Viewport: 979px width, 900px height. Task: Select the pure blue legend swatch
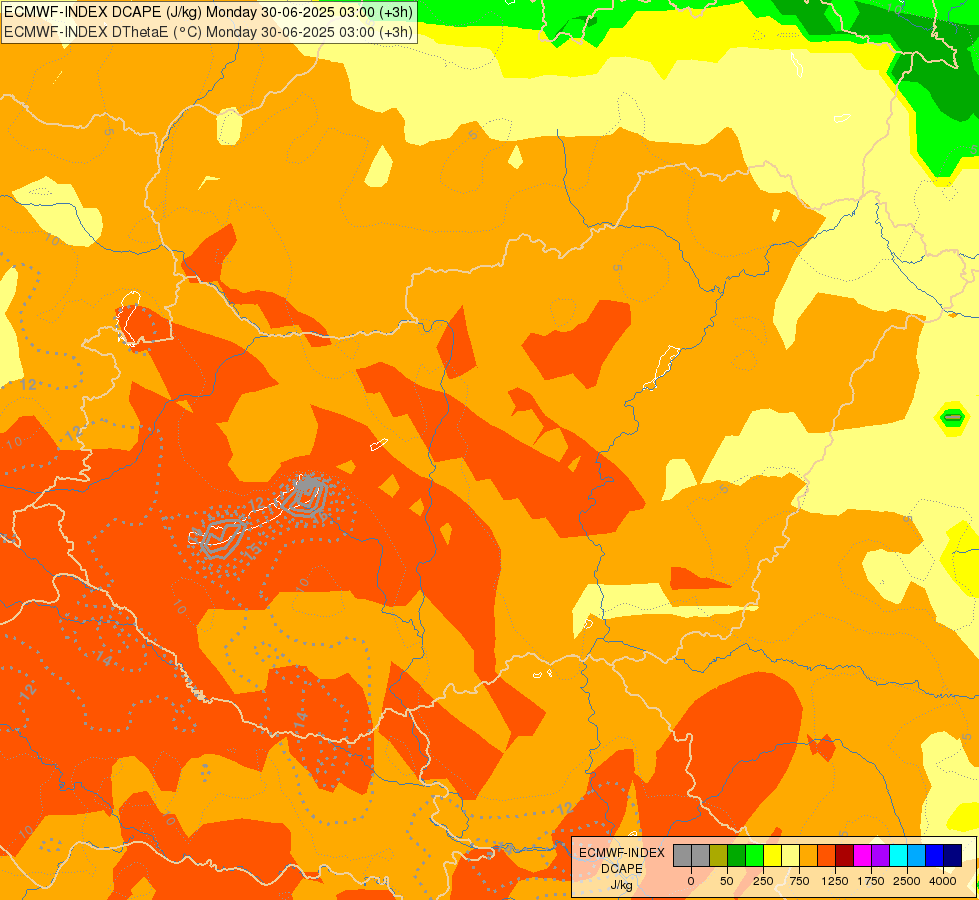pos(935,855)
